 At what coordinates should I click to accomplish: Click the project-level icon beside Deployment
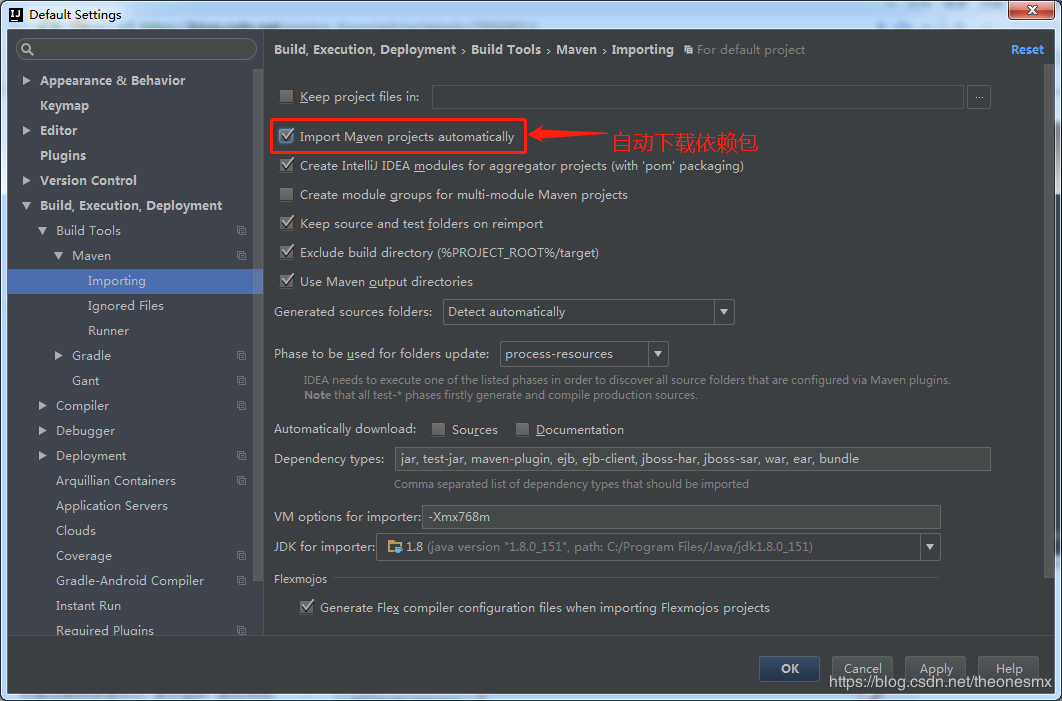point(241,456)
